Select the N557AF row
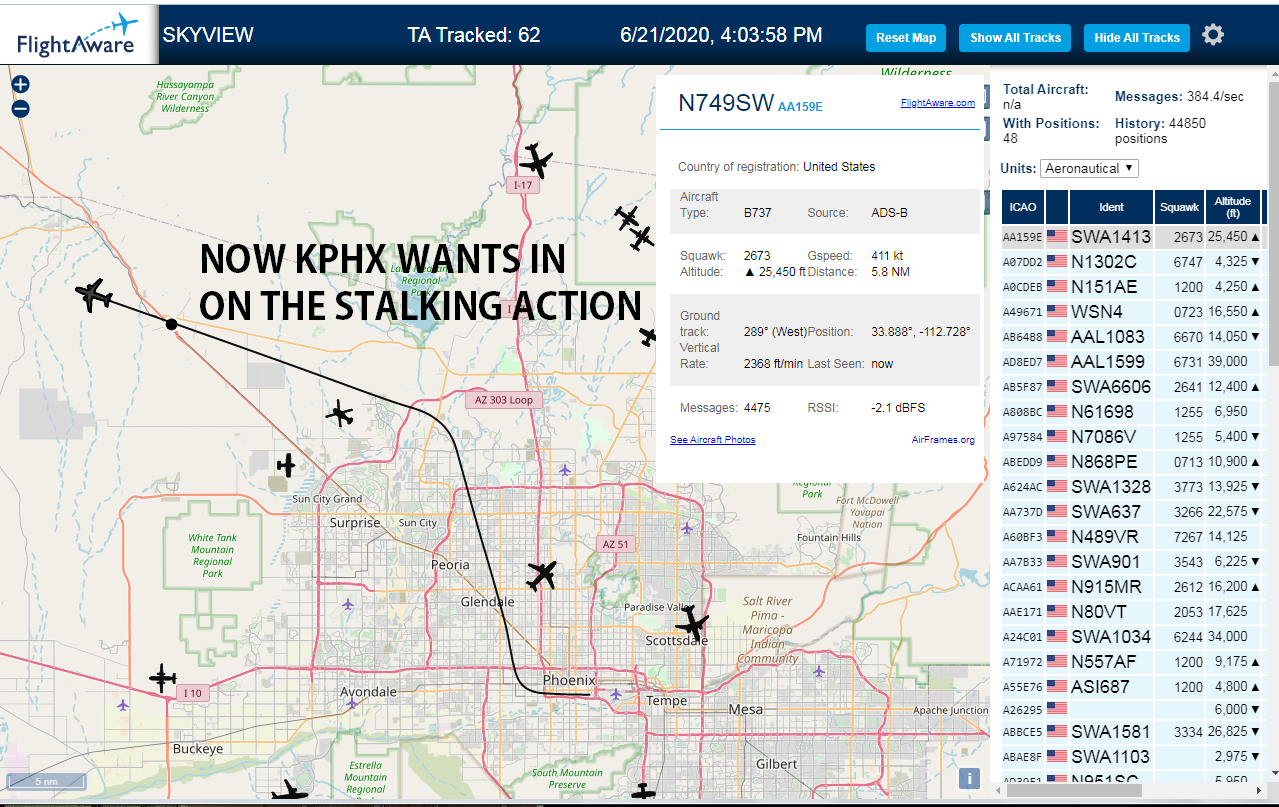 tap(1133, 662)
